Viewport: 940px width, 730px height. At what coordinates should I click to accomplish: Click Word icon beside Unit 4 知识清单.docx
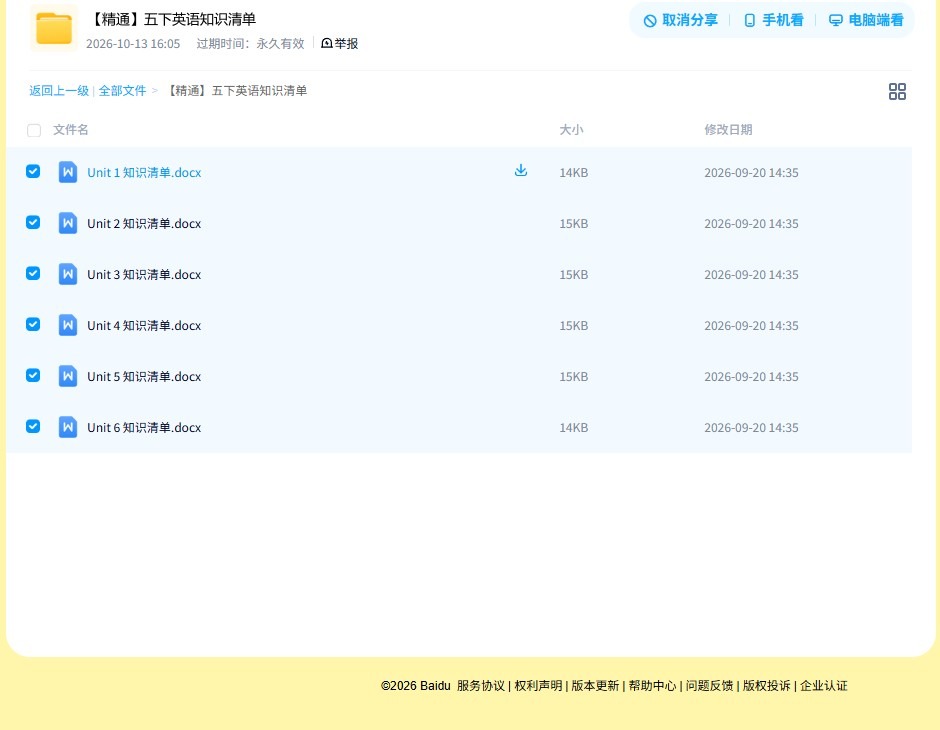[x=68, y=325]
